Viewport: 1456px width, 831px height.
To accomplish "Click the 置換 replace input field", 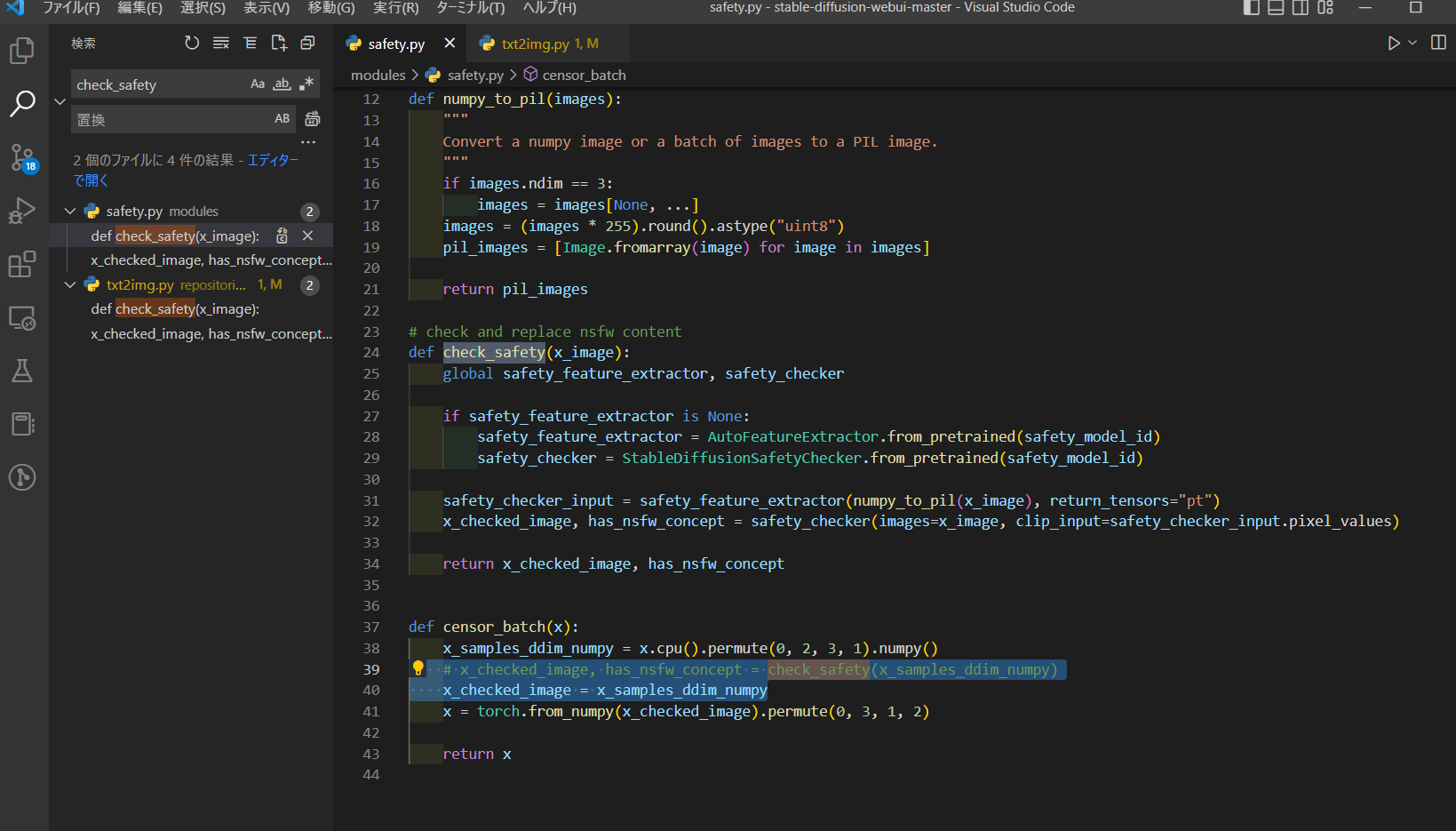I will pyautogui.click(x=169, y=120).
